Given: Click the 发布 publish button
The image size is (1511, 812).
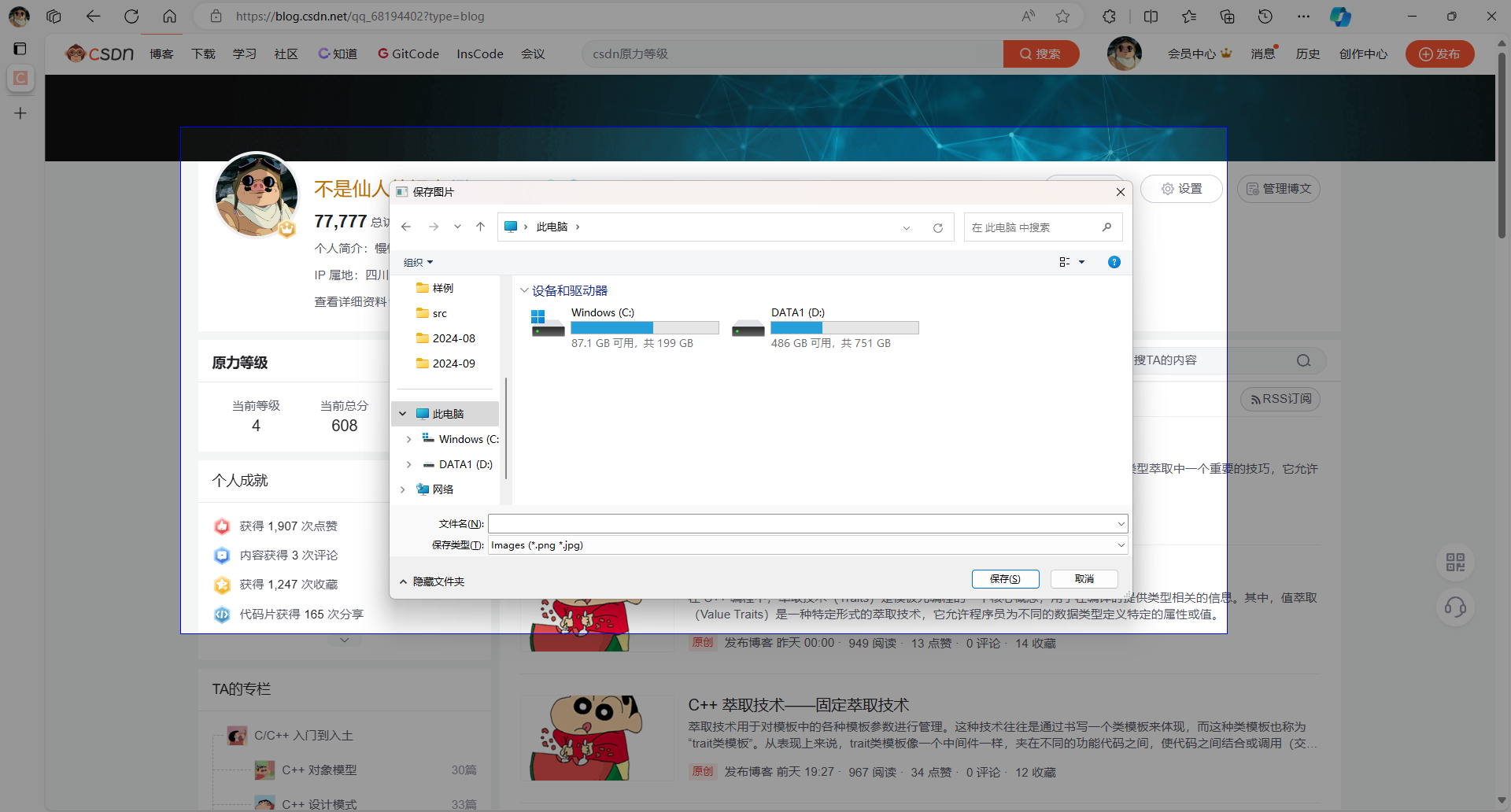Looking at the screenshot, I should 1439,54.
